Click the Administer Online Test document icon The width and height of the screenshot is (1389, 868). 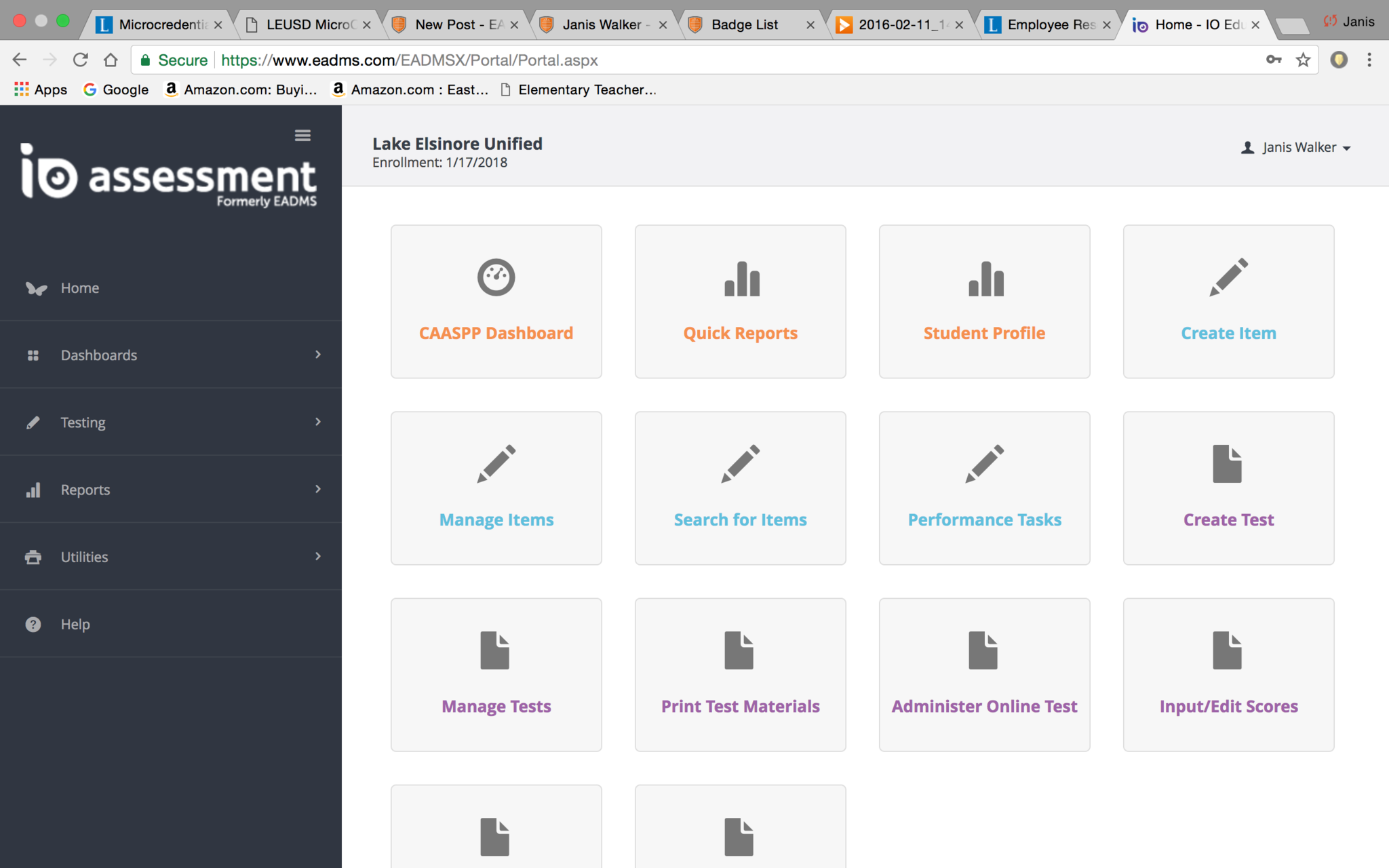[983, 650]
